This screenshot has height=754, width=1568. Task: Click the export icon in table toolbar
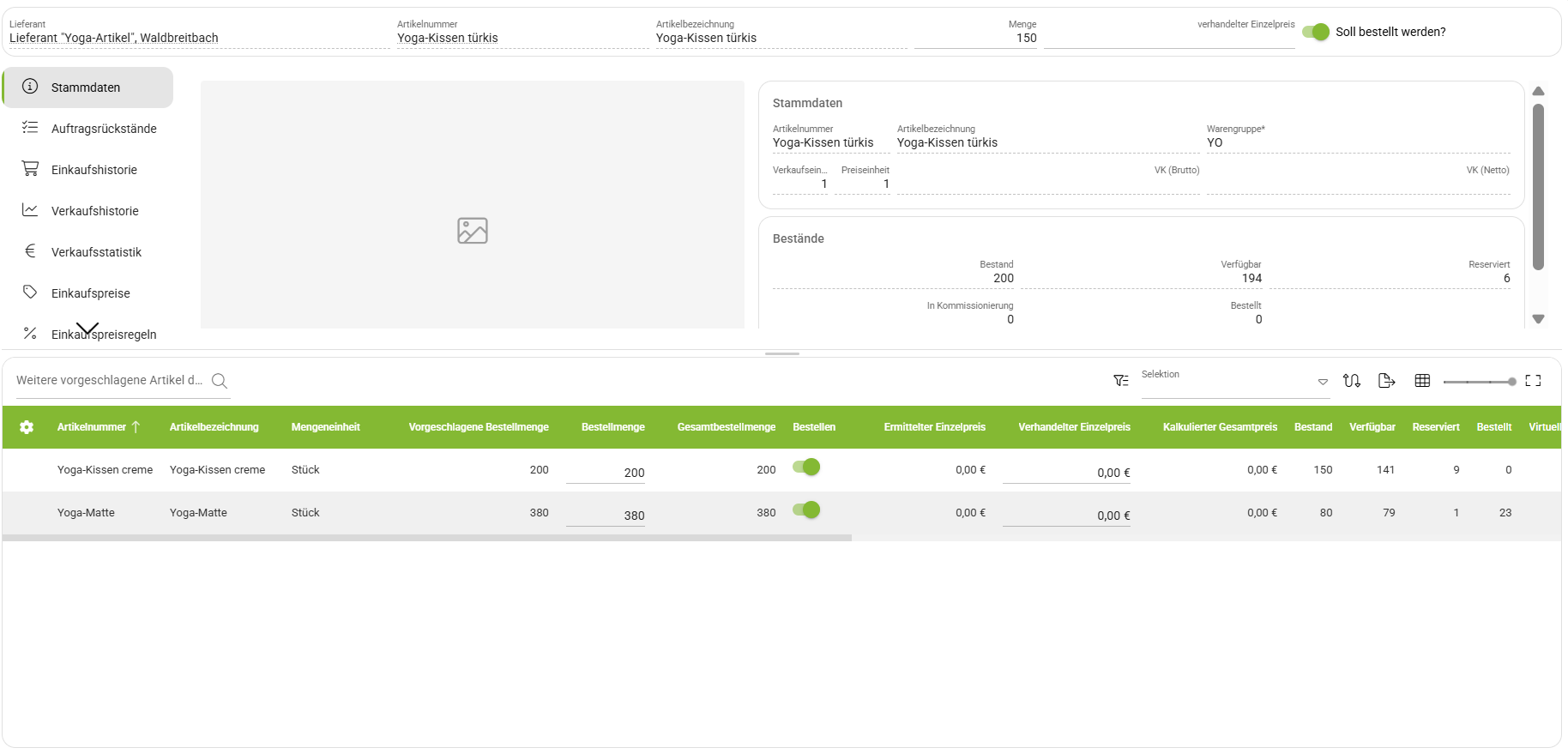[x=1387, y=381]
